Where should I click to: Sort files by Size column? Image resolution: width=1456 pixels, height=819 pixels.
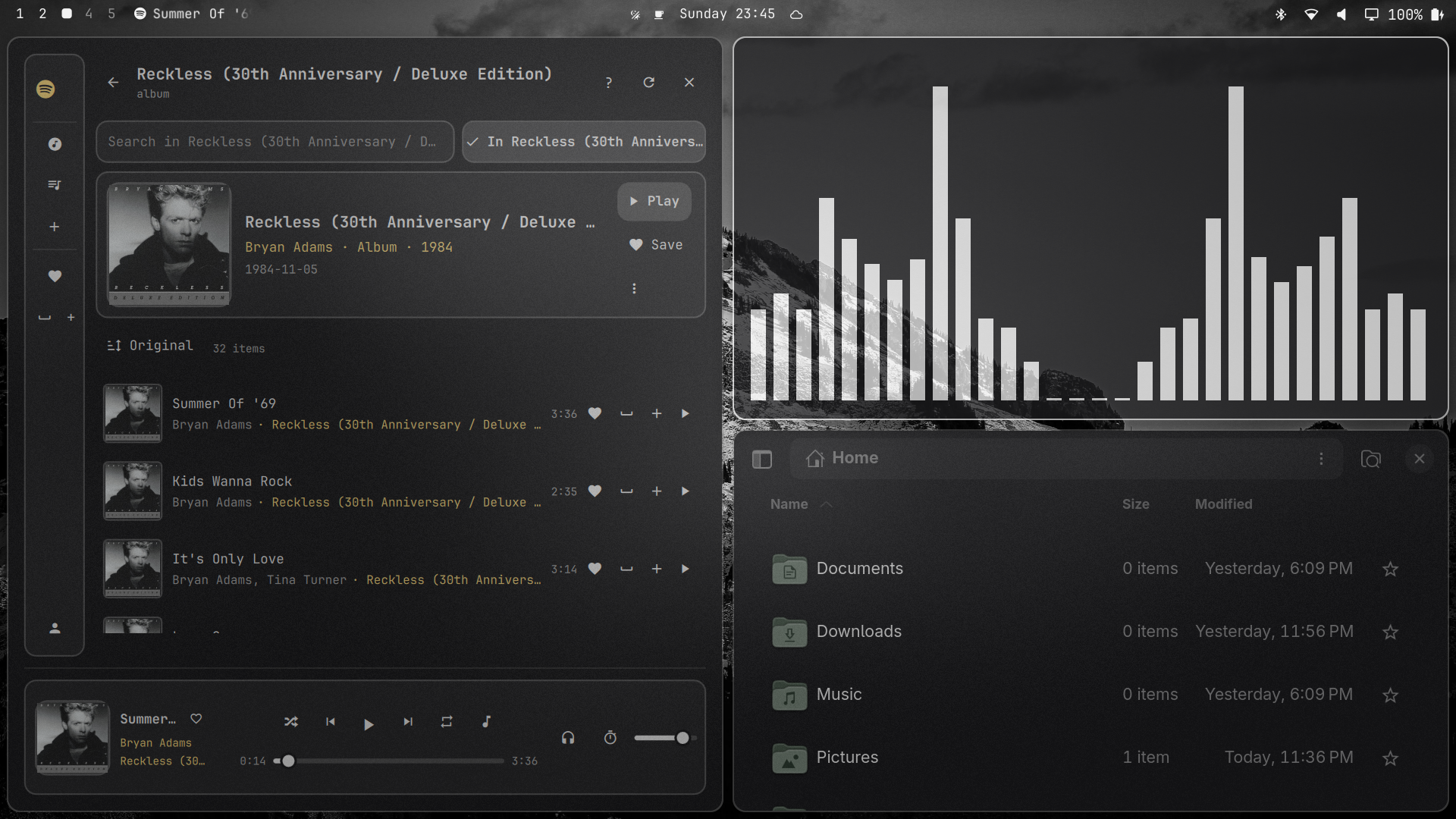coord(1136,504)
